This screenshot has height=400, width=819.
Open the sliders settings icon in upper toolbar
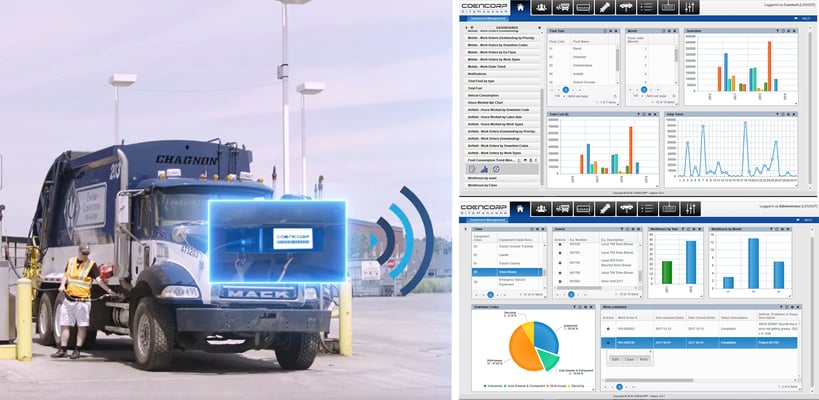[689, 7]
